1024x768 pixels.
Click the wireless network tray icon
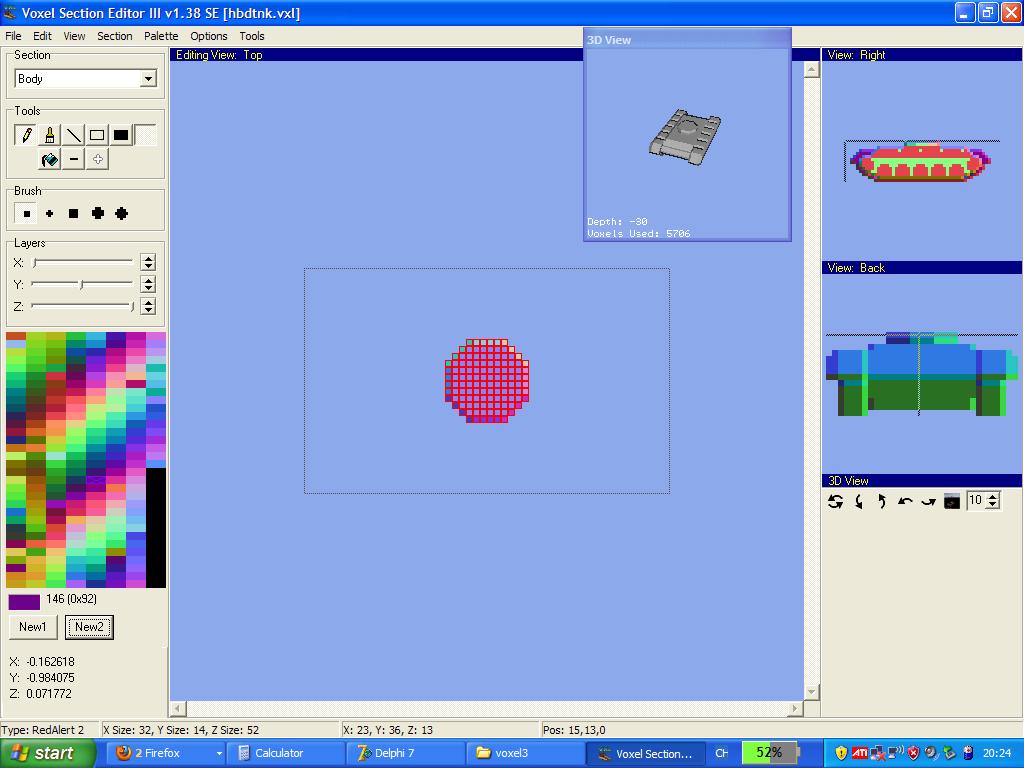(x=896, y=753)
